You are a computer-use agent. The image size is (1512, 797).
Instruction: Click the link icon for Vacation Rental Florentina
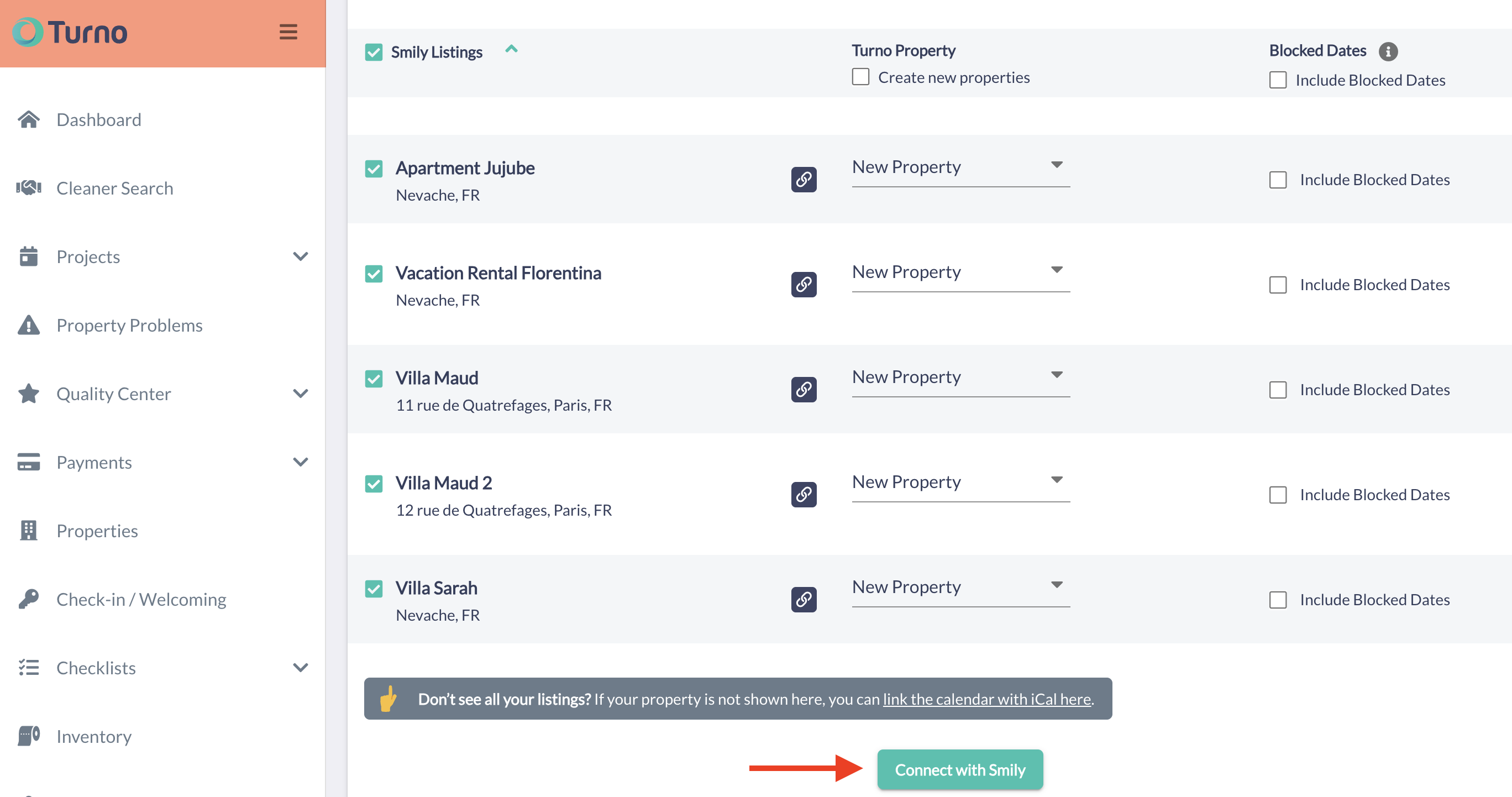click(x=803, y=284)
